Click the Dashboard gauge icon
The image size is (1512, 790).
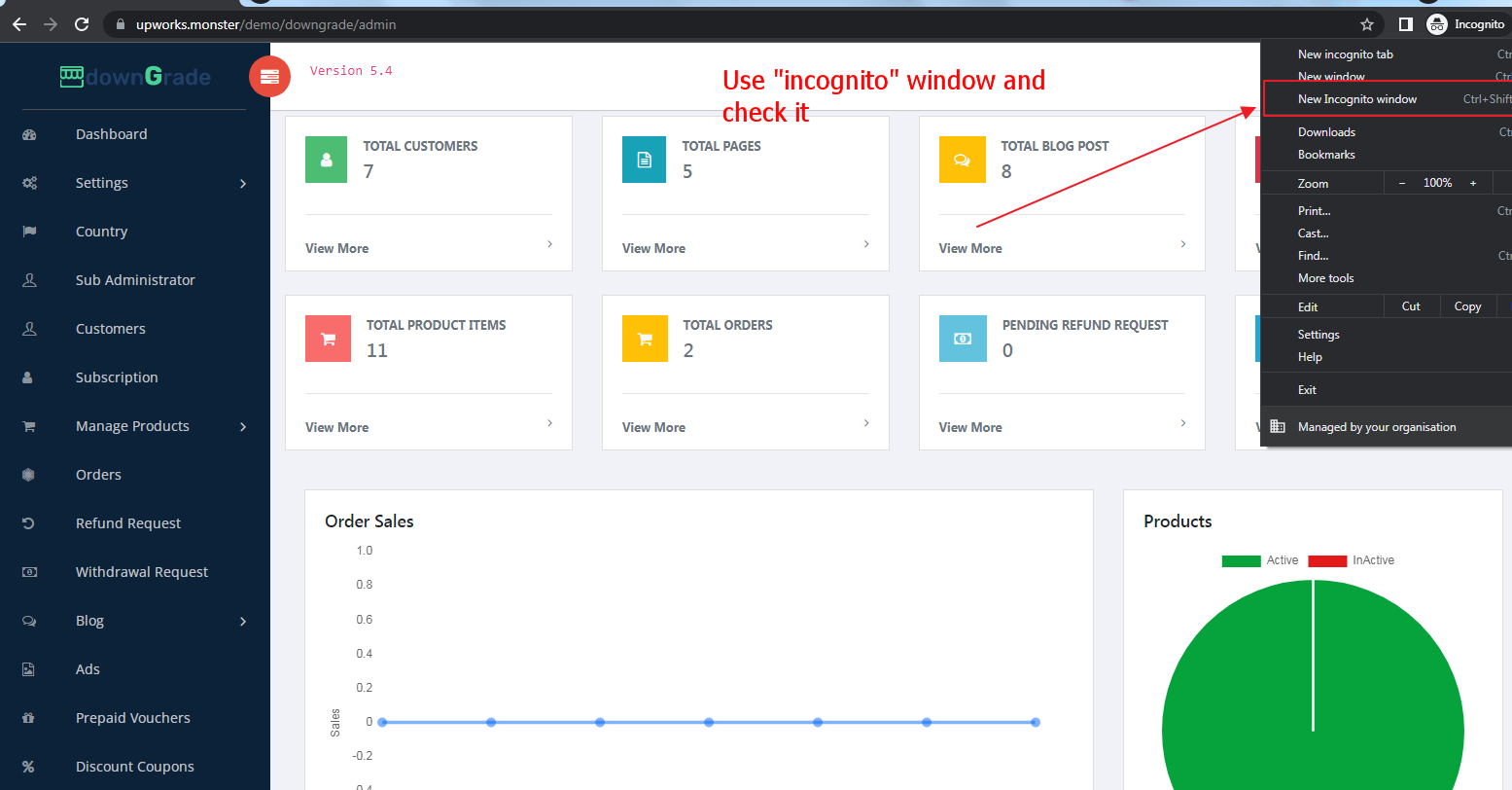[29, 134]
